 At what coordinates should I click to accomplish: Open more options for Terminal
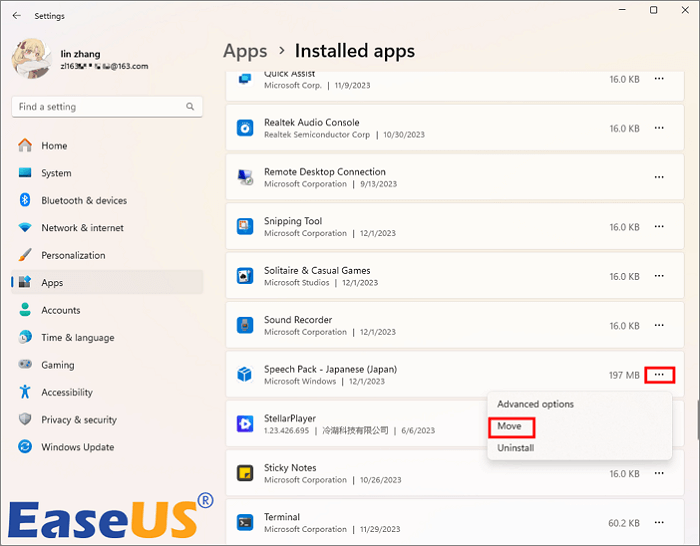pyautogui.click(x=659, y=523)
